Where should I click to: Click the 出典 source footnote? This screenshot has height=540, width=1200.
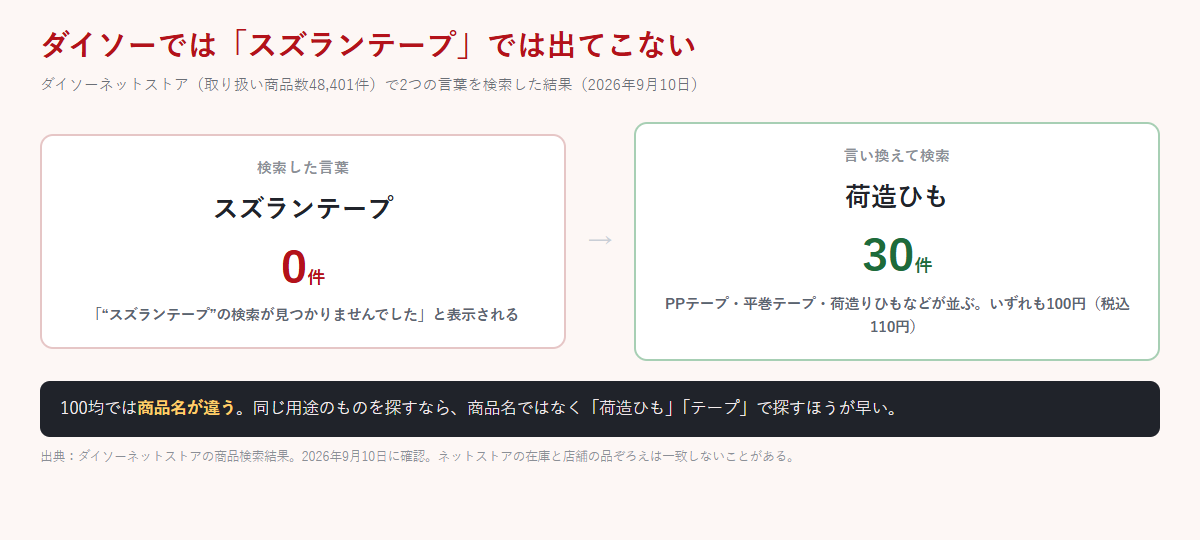point(418,456)
